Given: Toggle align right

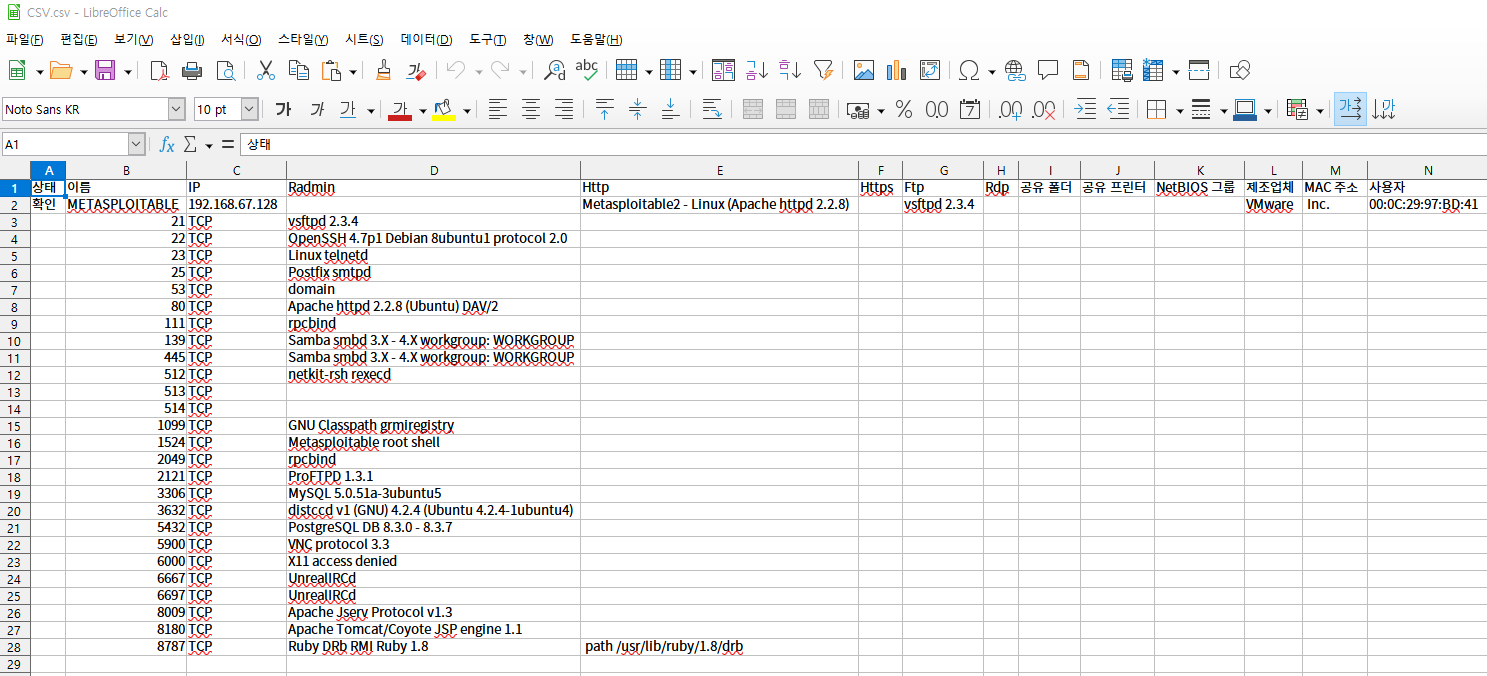Looking at the screenshot, I should click(x=564, y=109).
